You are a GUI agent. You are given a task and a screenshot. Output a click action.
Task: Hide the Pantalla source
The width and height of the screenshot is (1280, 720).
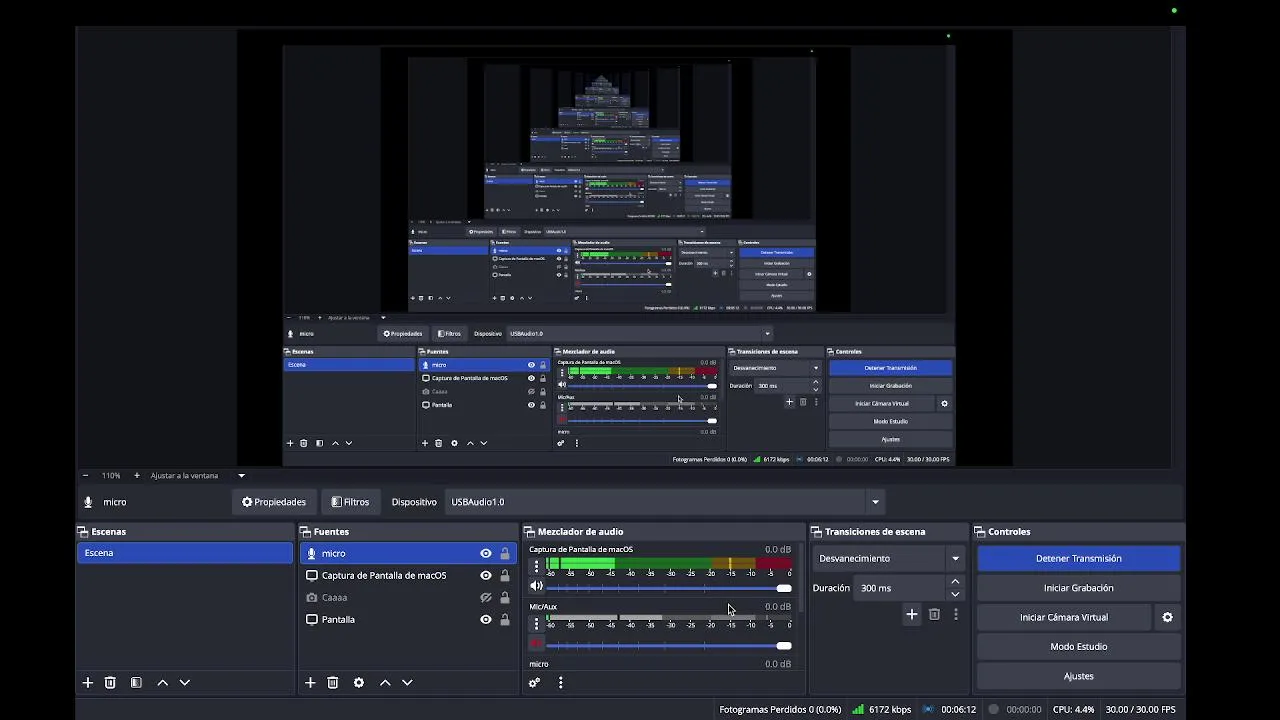pos(486,620)
